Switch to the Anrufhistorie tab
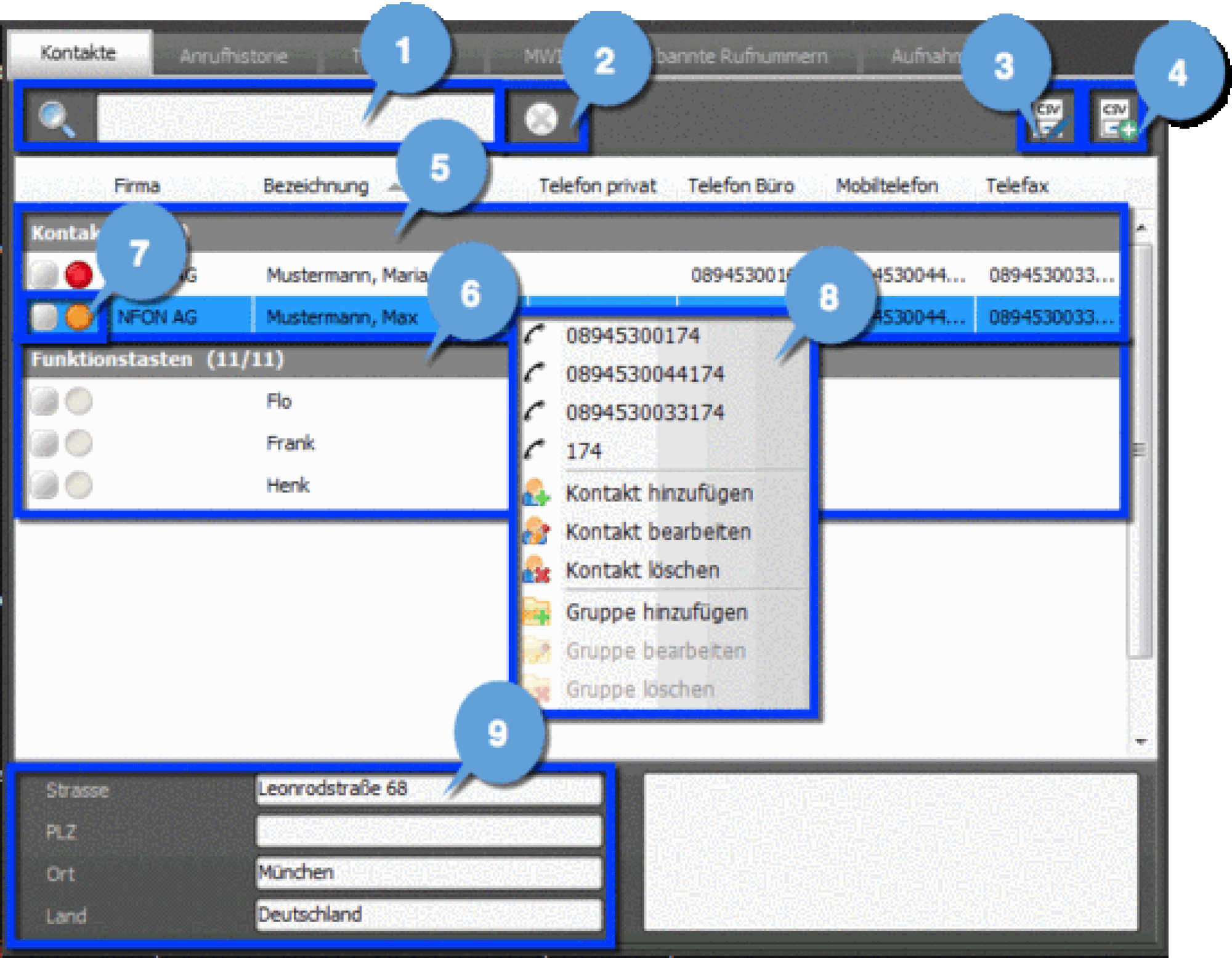This screenshot has width=1232, height=958. [233, 57]
